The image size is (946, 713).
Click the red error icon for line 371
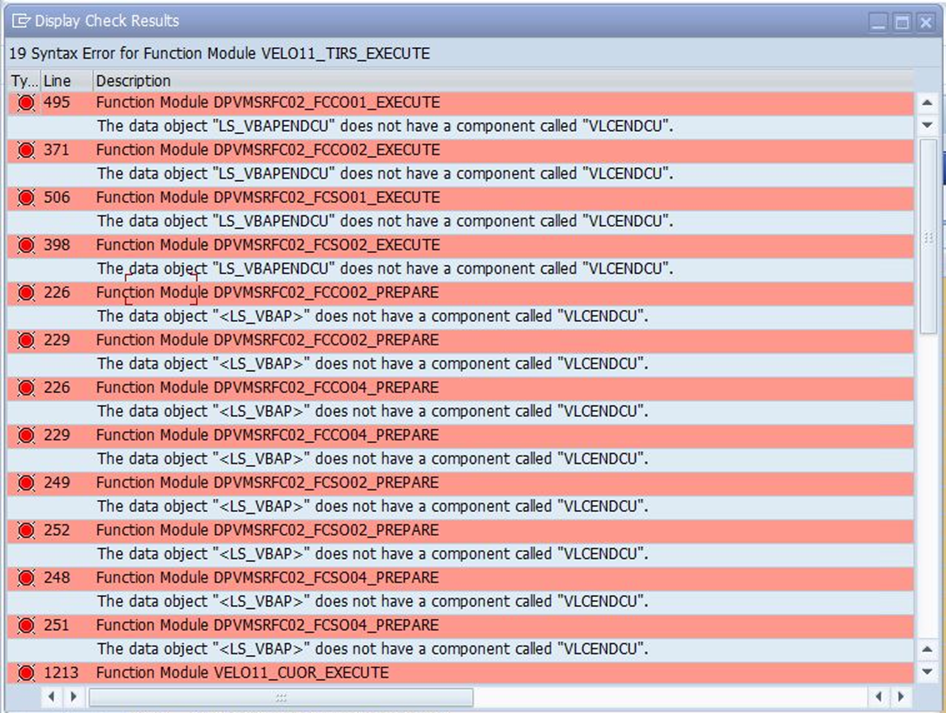[x=26, y=150]
